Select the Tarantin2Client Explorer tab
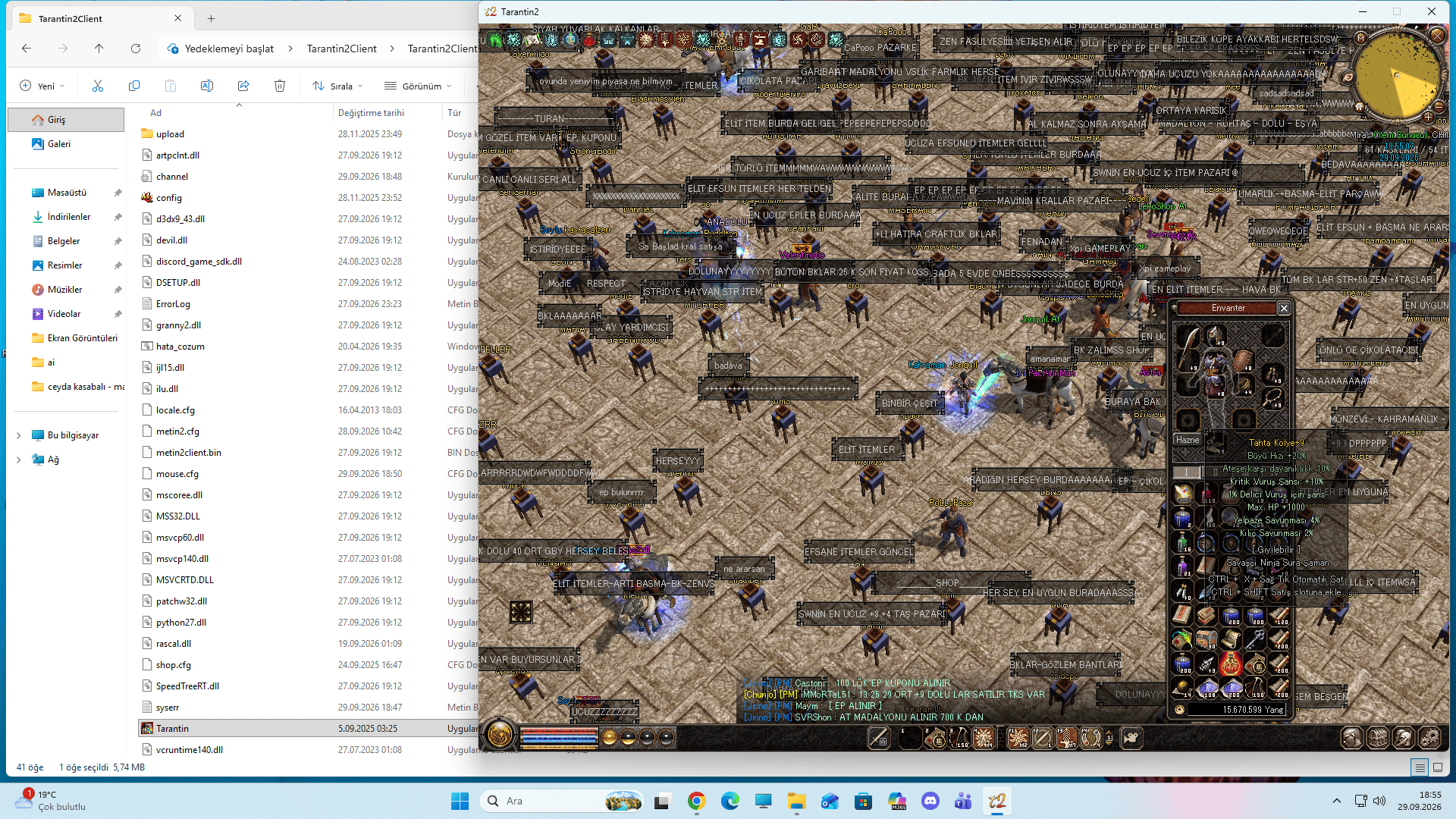Image resolution: width=1456 pixels, height=819 pixels. [102, 18]
